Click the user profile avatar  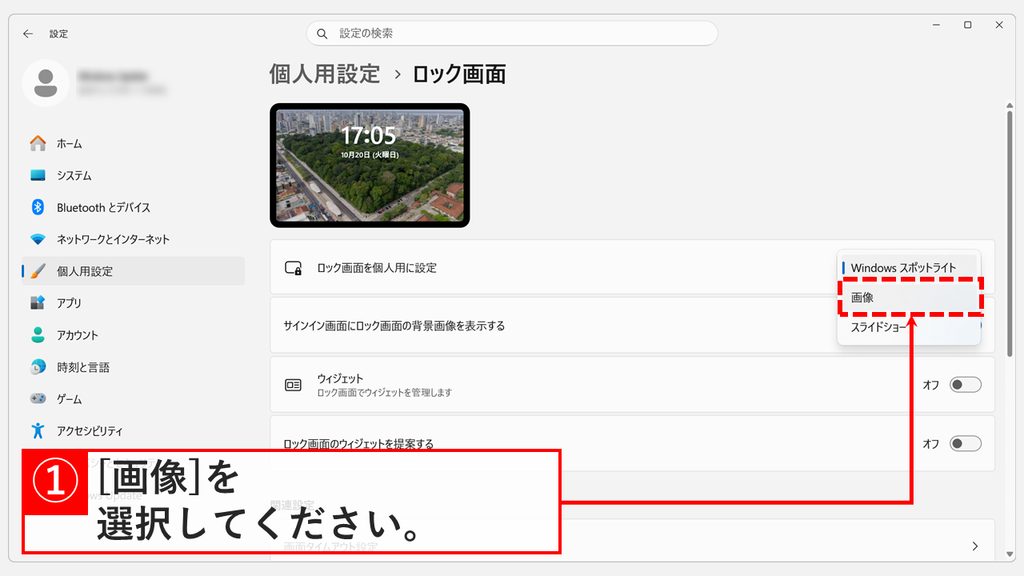[x=46, y=83]
